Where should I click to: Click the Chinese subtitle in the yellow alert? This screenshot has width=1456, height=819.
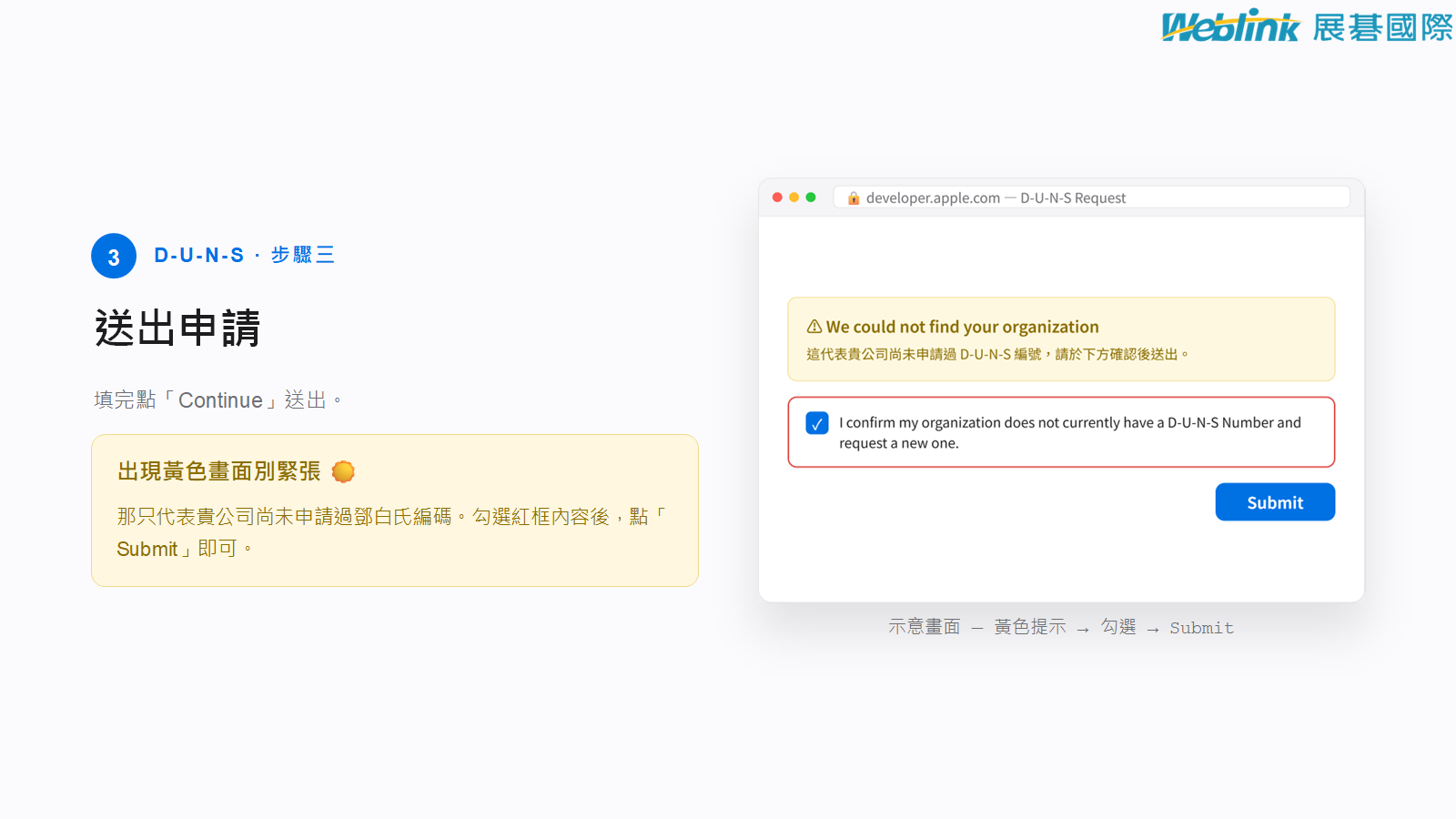997,354
